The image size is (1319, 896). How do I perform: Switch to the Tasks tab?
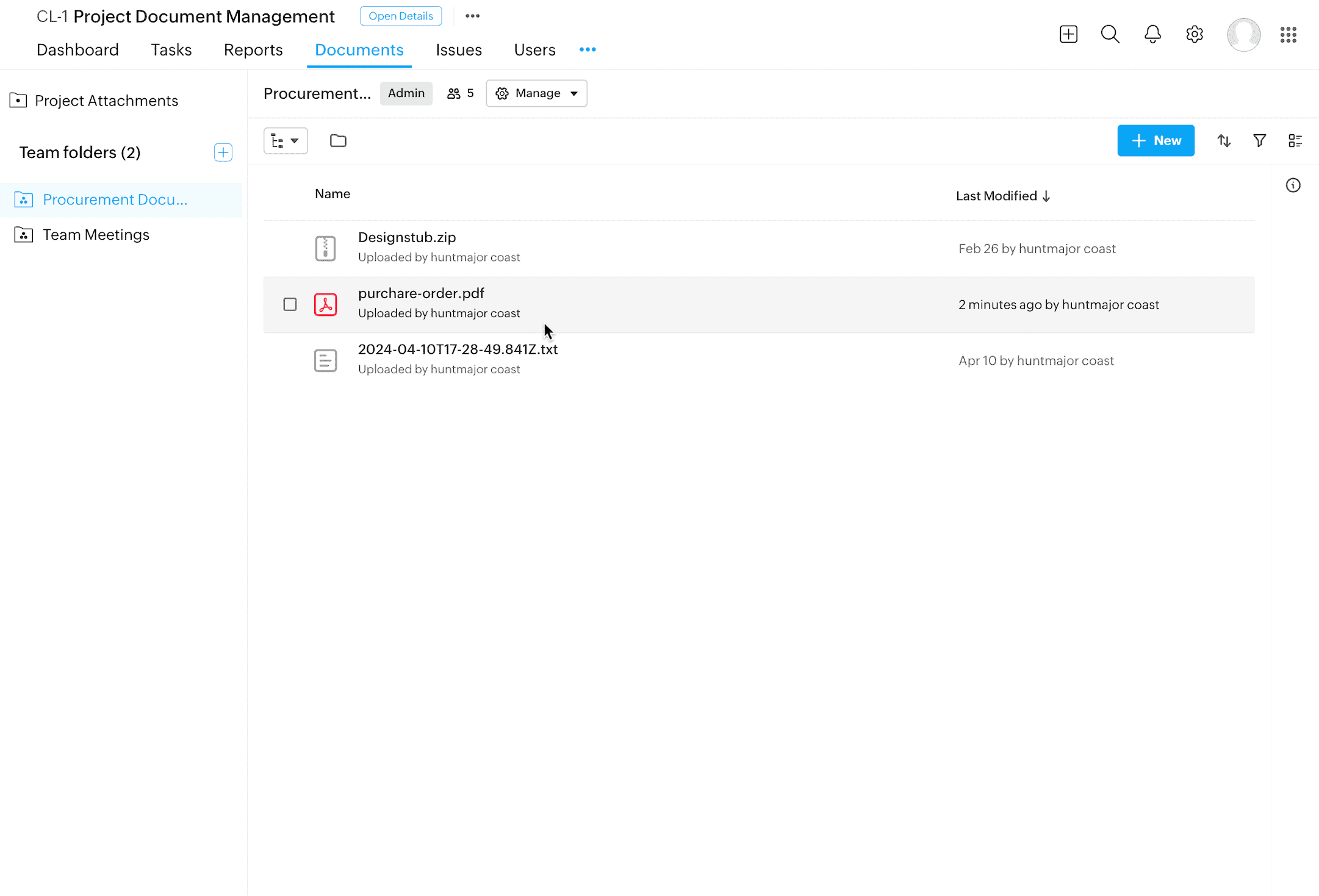(171, 50)
